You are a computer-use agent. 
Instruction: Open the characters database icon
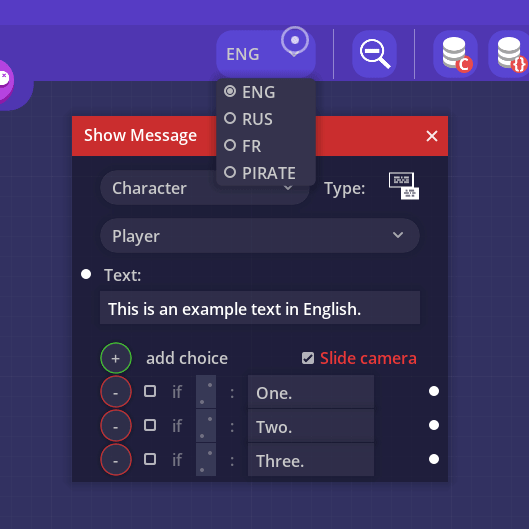tap(455, 54)
